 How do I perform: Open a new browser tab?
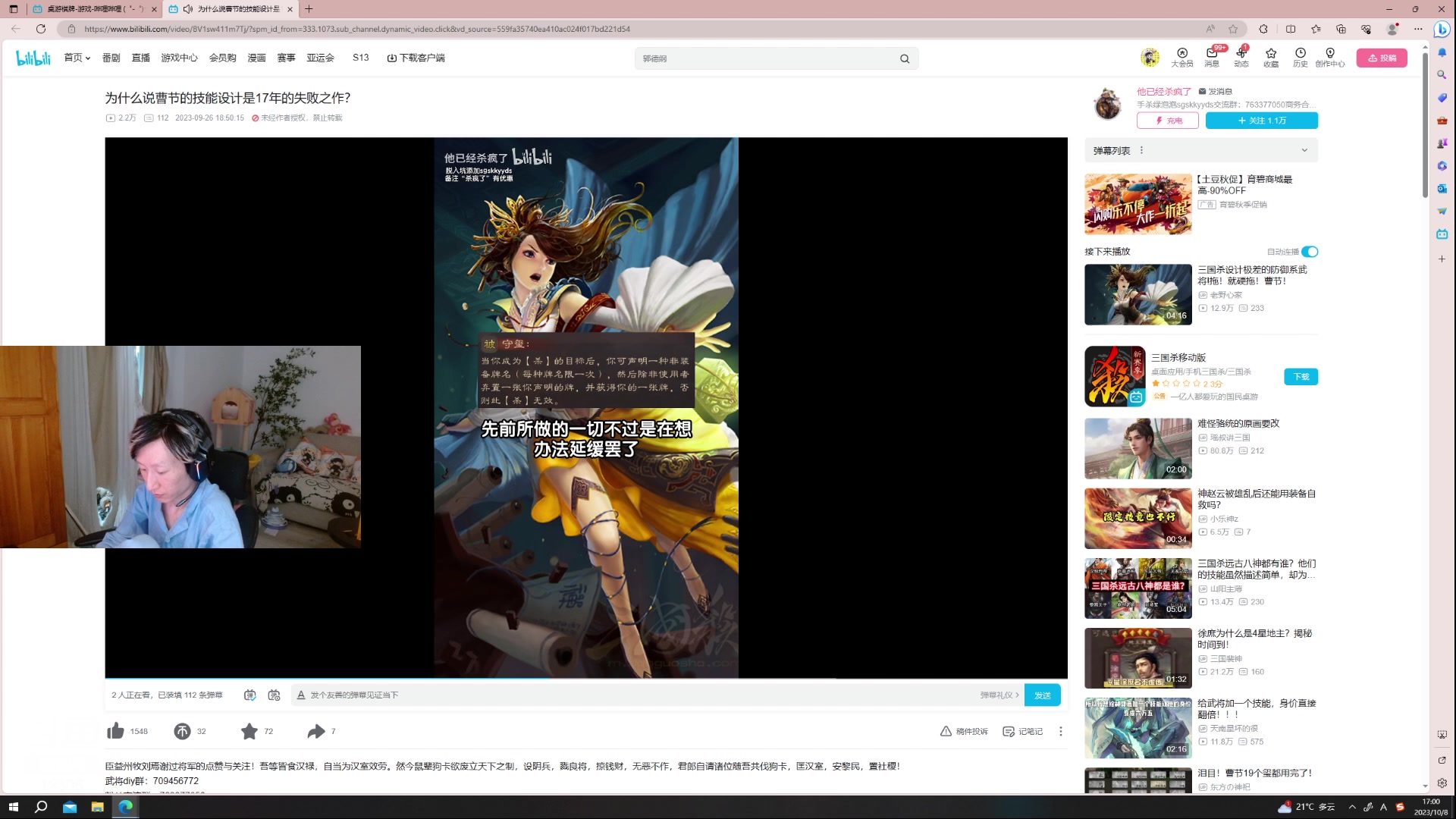click(309, 9)
